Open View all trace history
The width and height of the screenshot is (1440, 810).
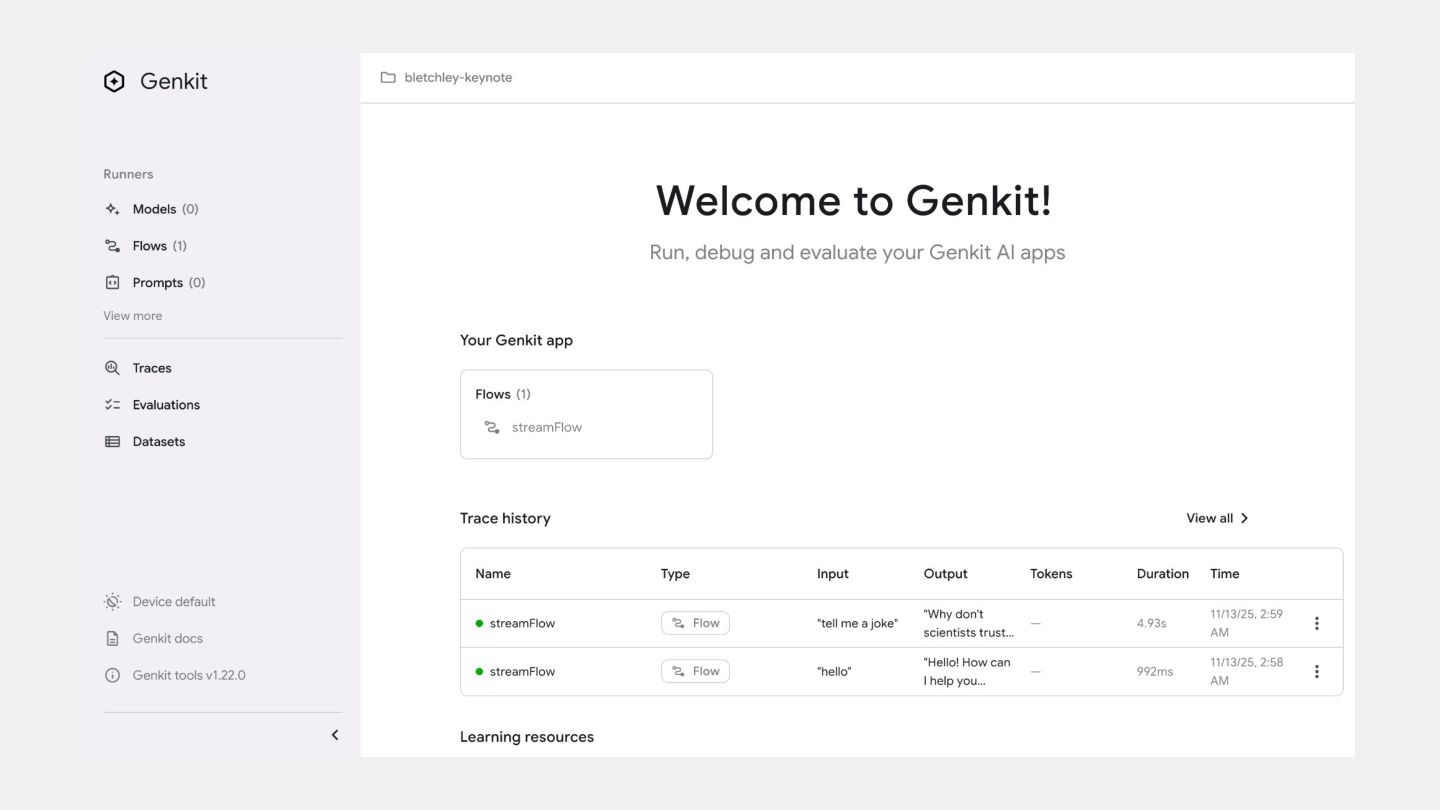(1217, 518)
